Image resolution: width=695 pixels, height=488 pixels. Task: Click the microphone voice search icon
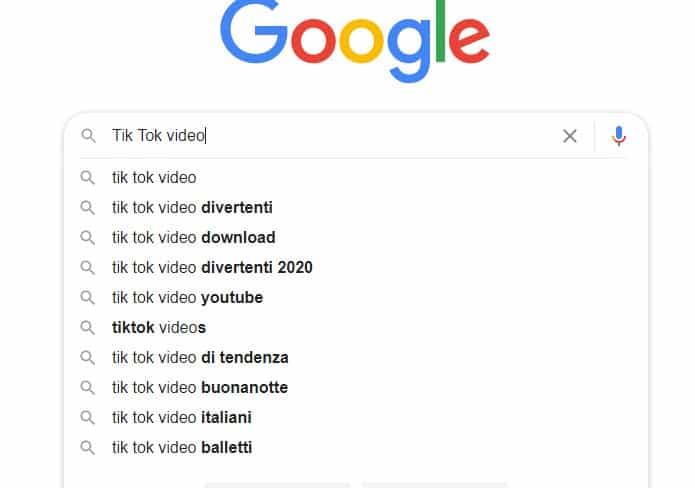[x=619, y=136]
